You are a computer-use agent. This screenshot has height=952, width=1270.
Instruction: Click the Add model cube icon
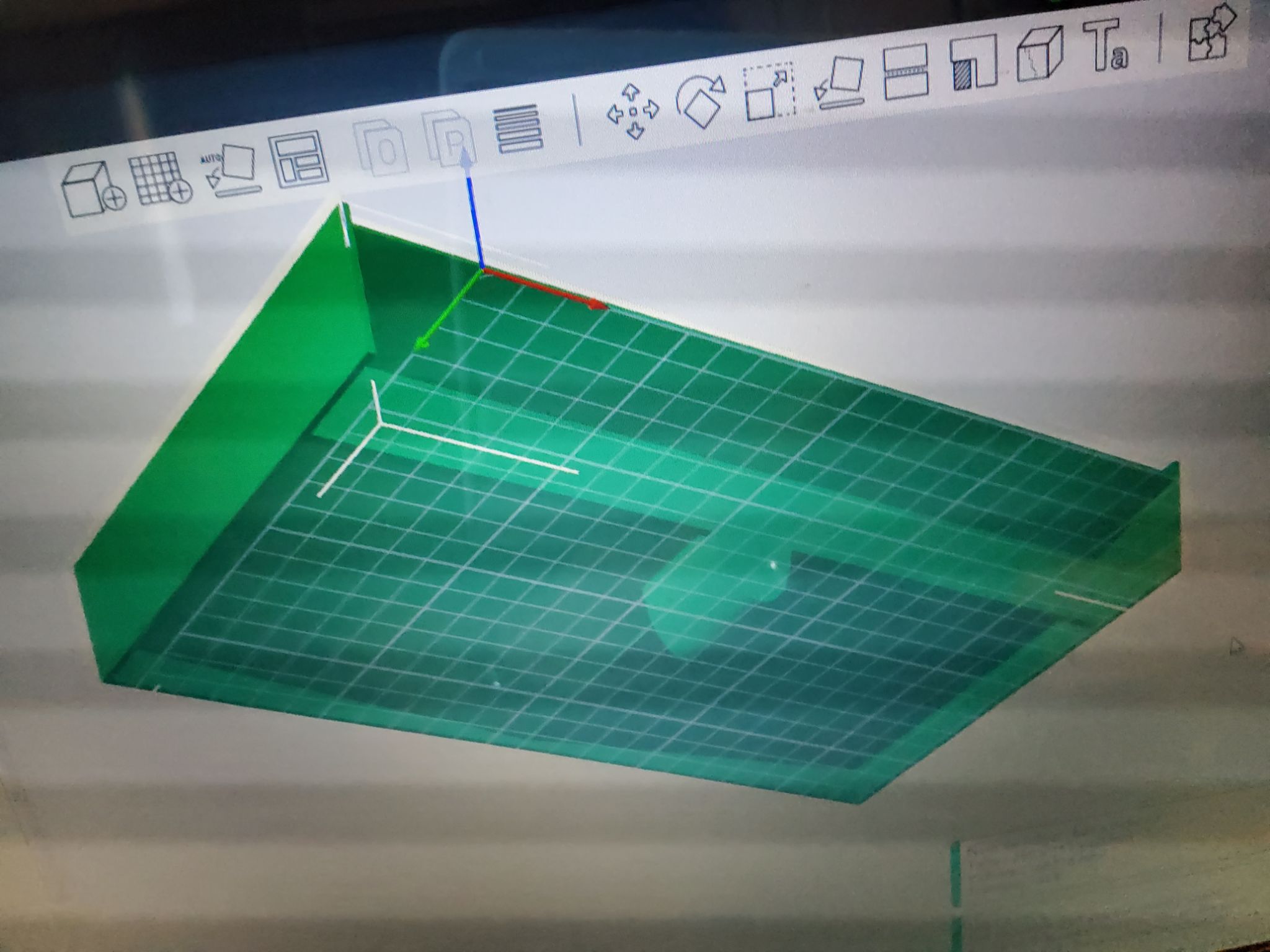(93, 189)
